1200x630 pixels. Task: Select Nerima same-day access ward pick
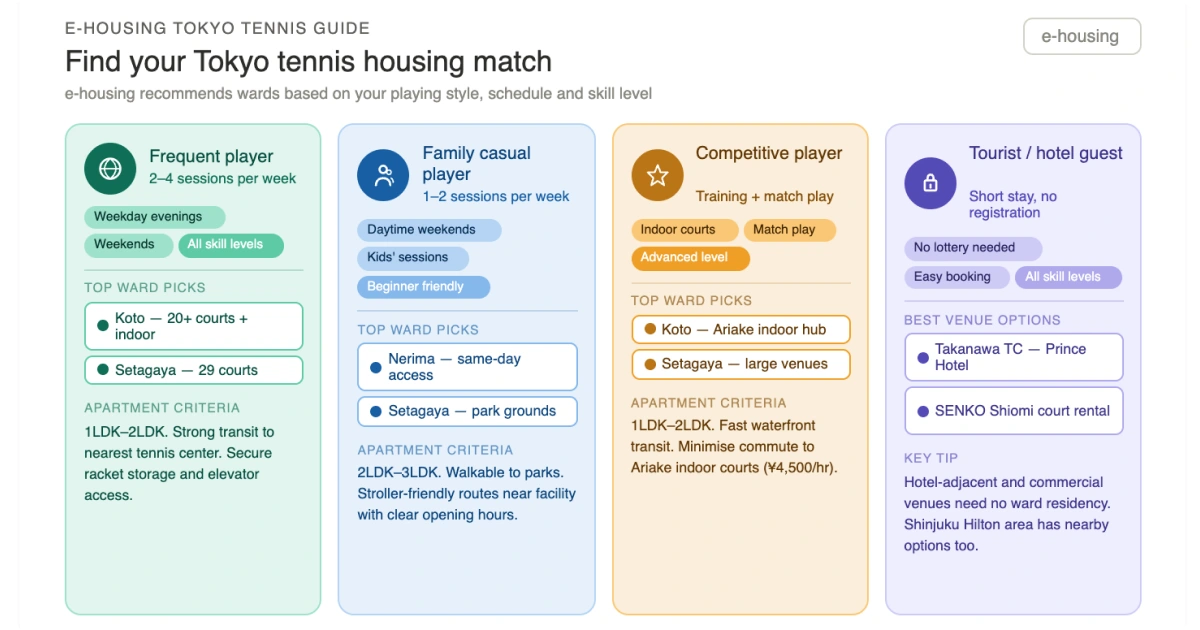[x=467, y=367]
